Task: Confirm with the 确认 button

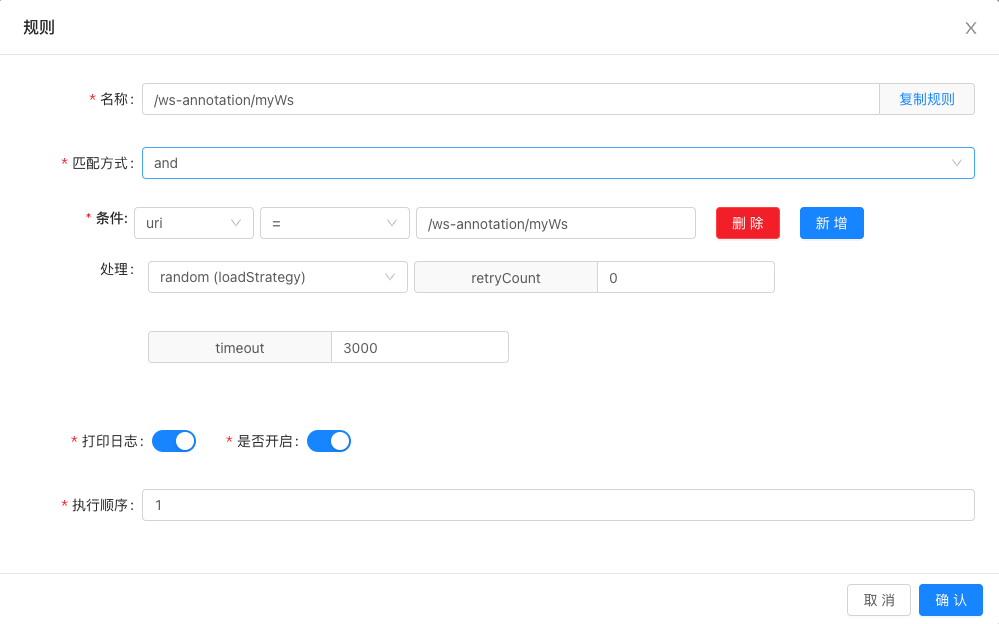Action: (950, 600)
